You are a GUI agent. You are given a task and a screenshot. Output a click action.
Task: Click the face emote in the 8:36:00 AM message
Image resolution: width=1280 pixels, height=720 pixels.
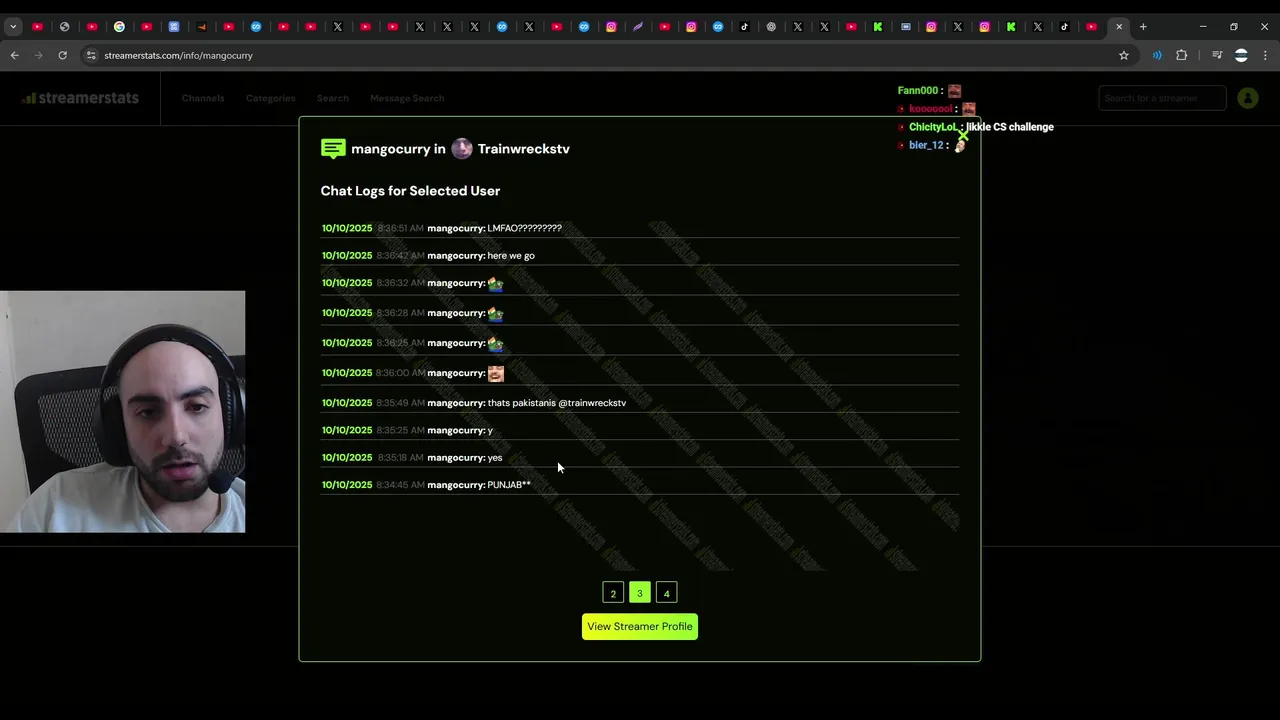(x=495, y=374)
